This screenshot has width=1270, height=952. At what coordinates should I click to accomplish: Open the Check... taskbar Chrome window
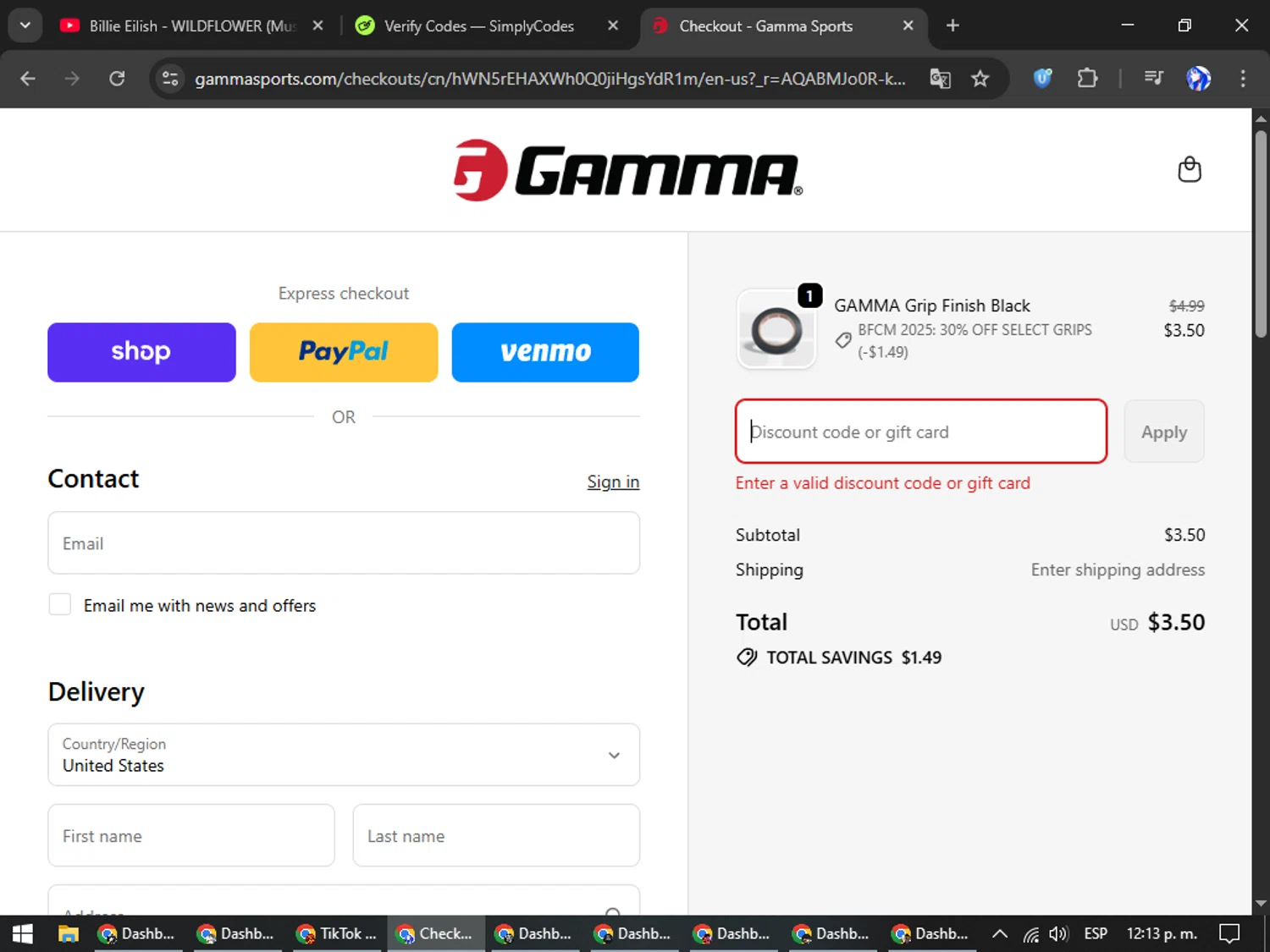pos(436,933)
